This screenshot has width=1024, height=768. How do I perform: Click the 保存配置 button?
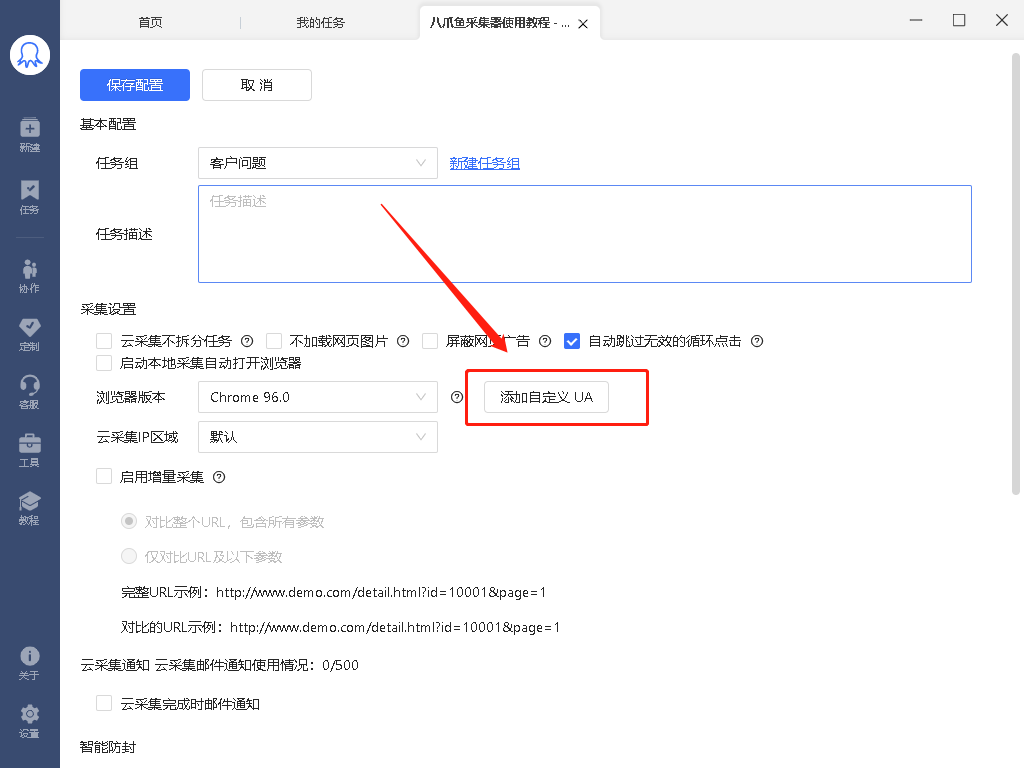click(135, 85)
